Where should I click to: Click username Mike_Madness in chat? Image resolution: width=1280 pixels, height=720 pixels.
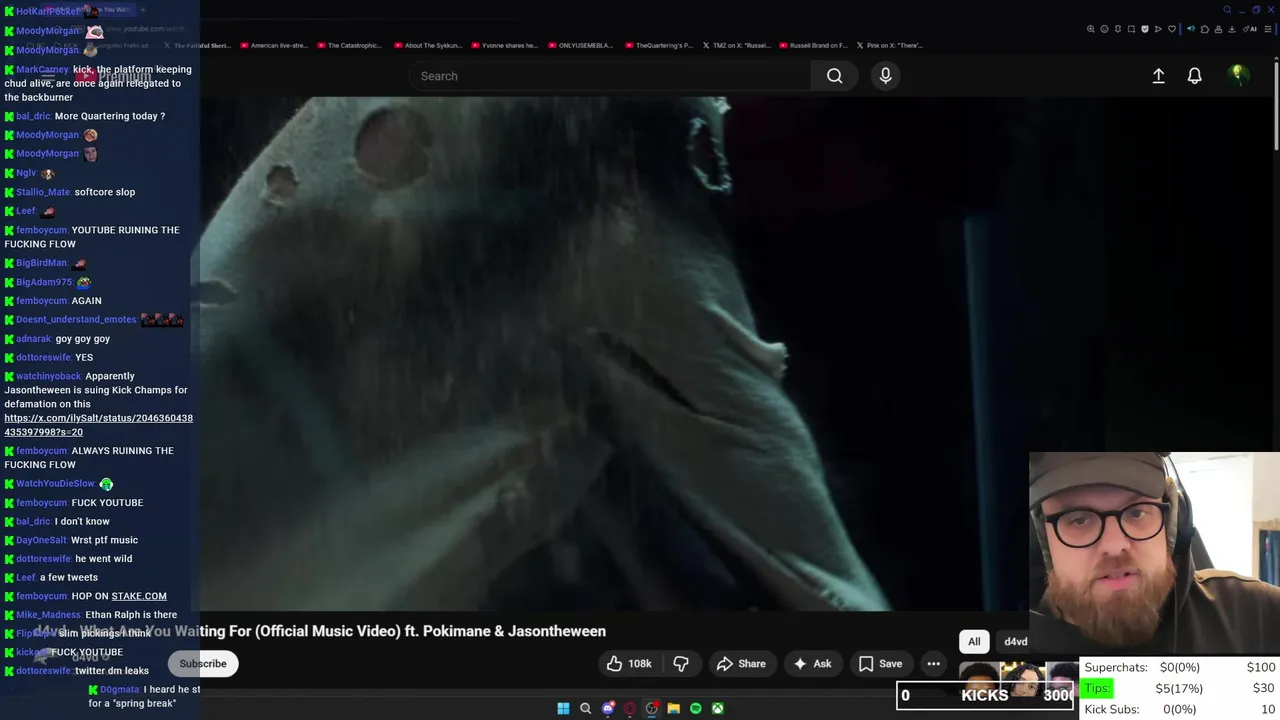point(48,615)
